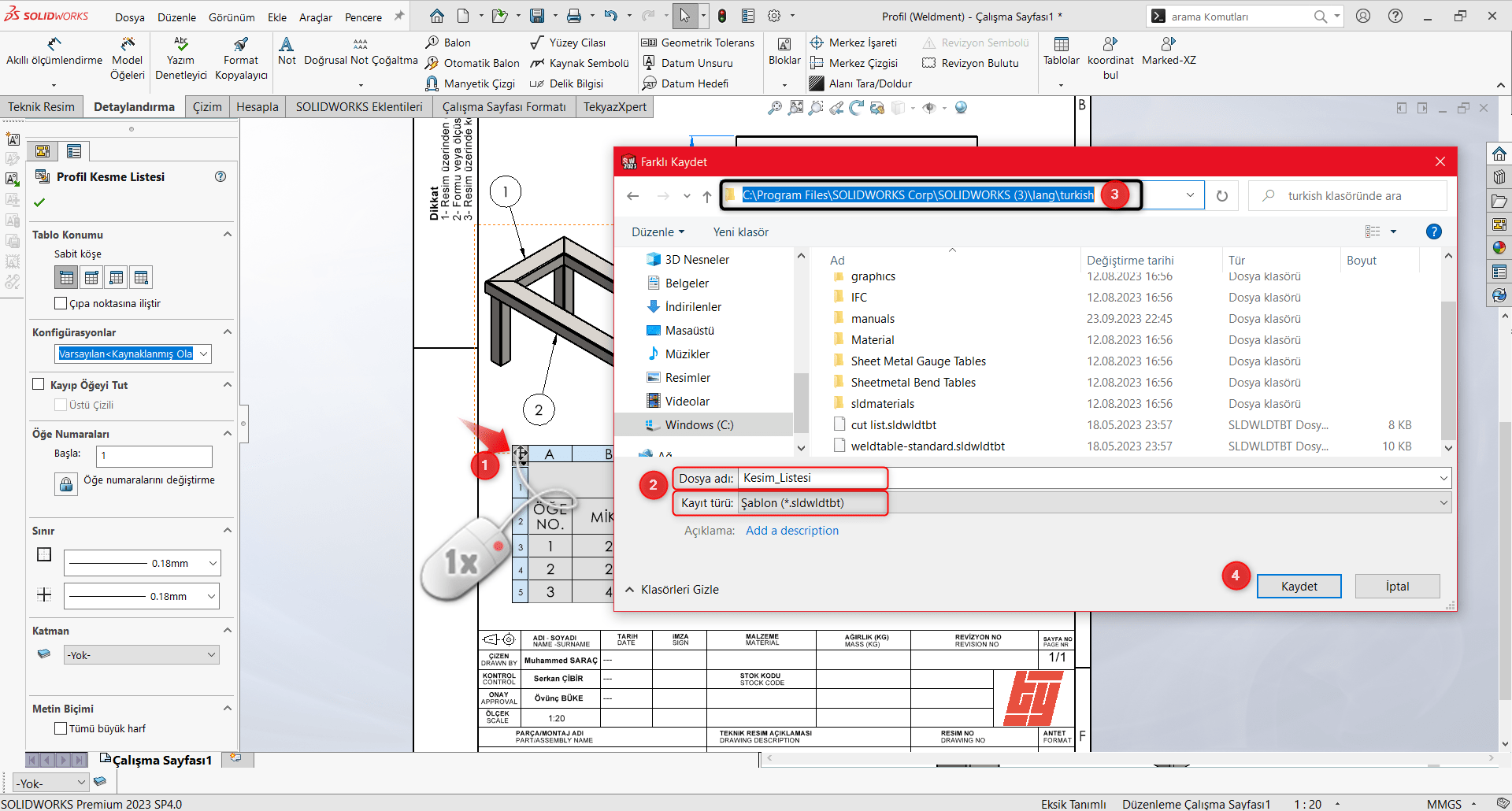Insert Kaynak Sembolü

[x=580, y=63]
